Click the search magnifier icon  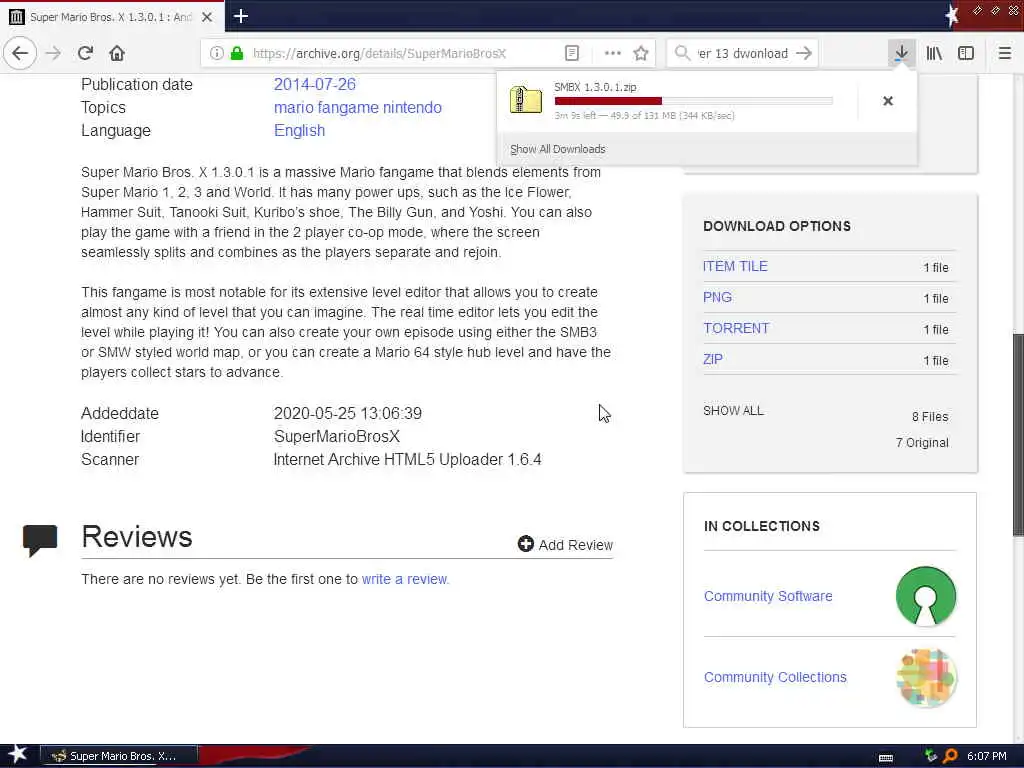[682, 53]
